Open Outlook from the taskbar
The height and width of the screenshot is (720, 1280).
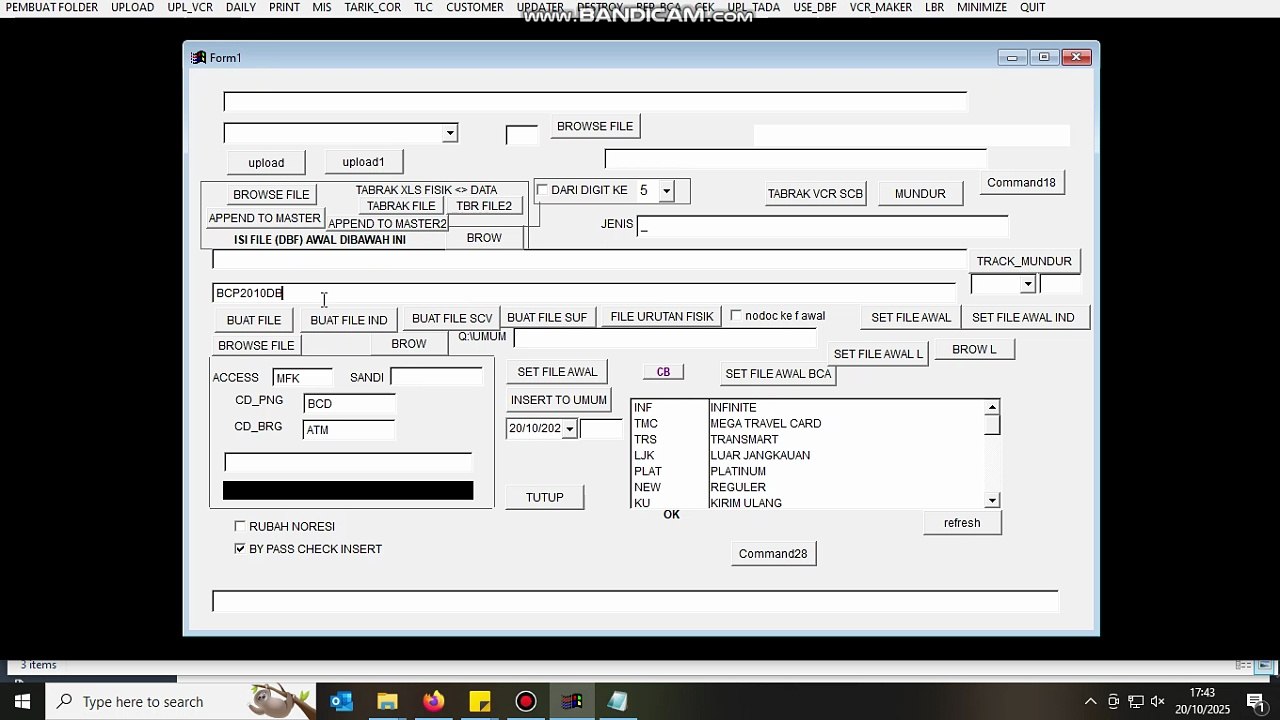[x=341, y=702]
